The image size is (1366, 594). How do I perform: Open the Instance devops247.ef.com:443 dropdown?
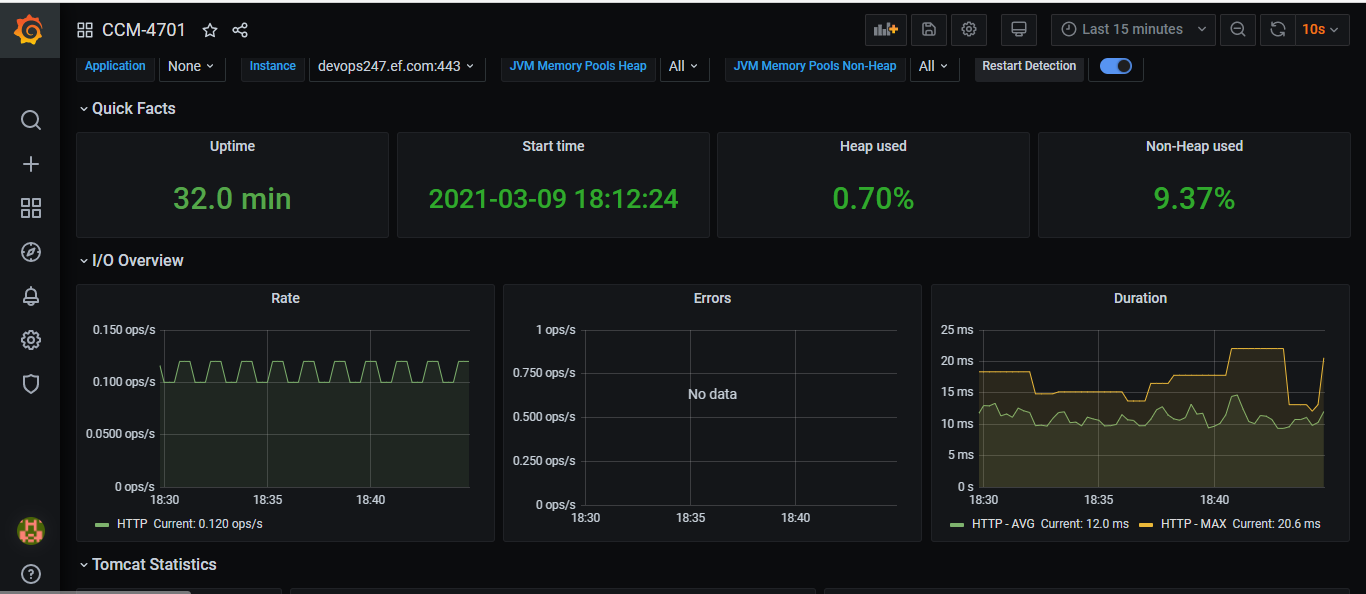(396, 66)
